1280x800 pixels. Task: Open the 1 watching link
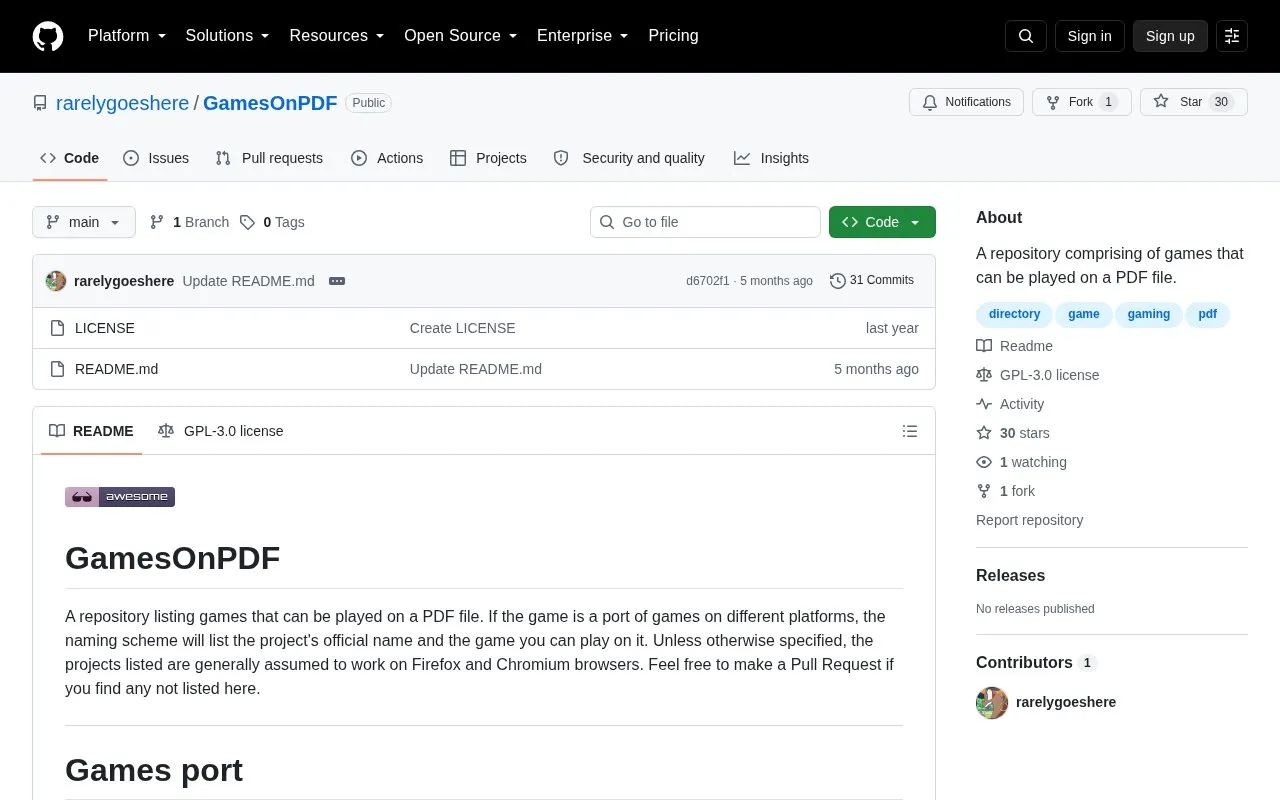pos(1022,462)
